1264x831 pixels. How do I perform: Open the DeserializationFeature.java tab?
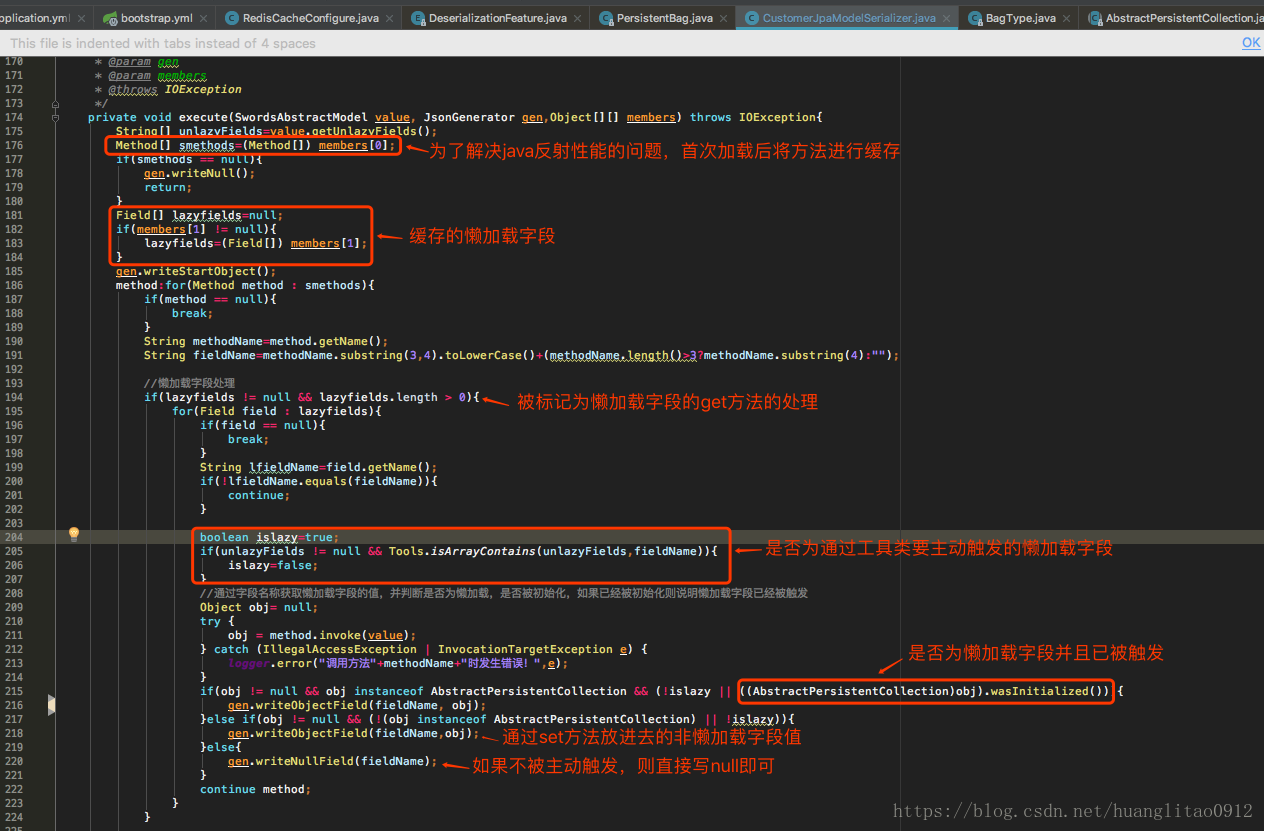point(496,18)
